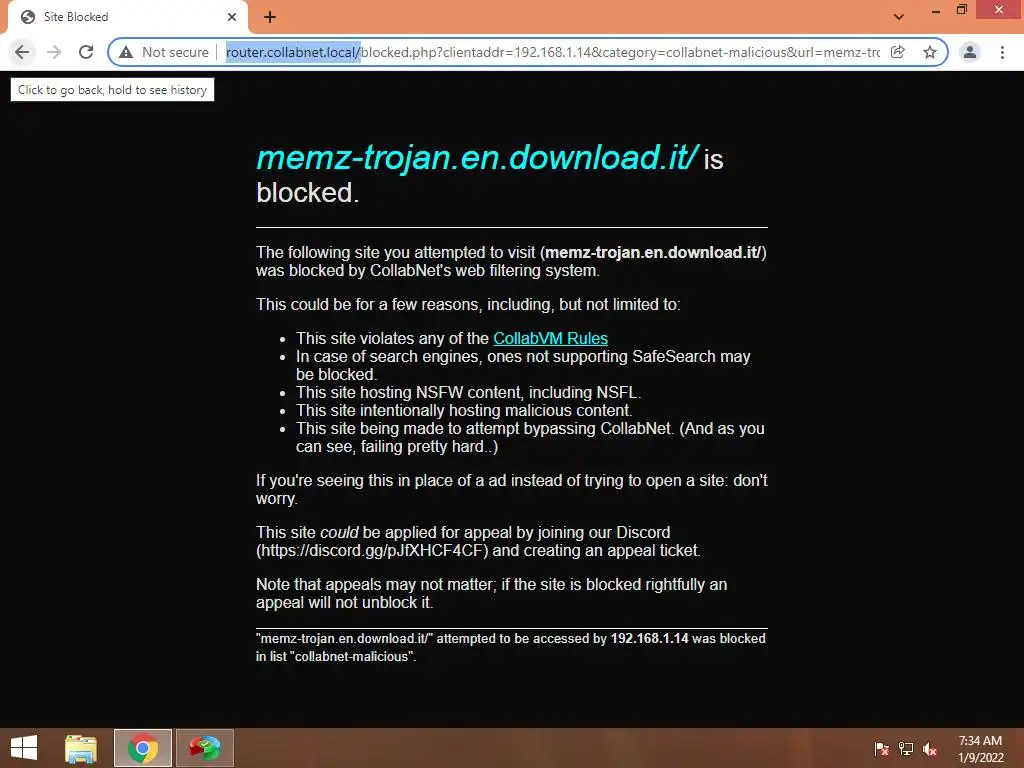
Task: Restore down the Chrome window
Action: (x=961, y=10)
